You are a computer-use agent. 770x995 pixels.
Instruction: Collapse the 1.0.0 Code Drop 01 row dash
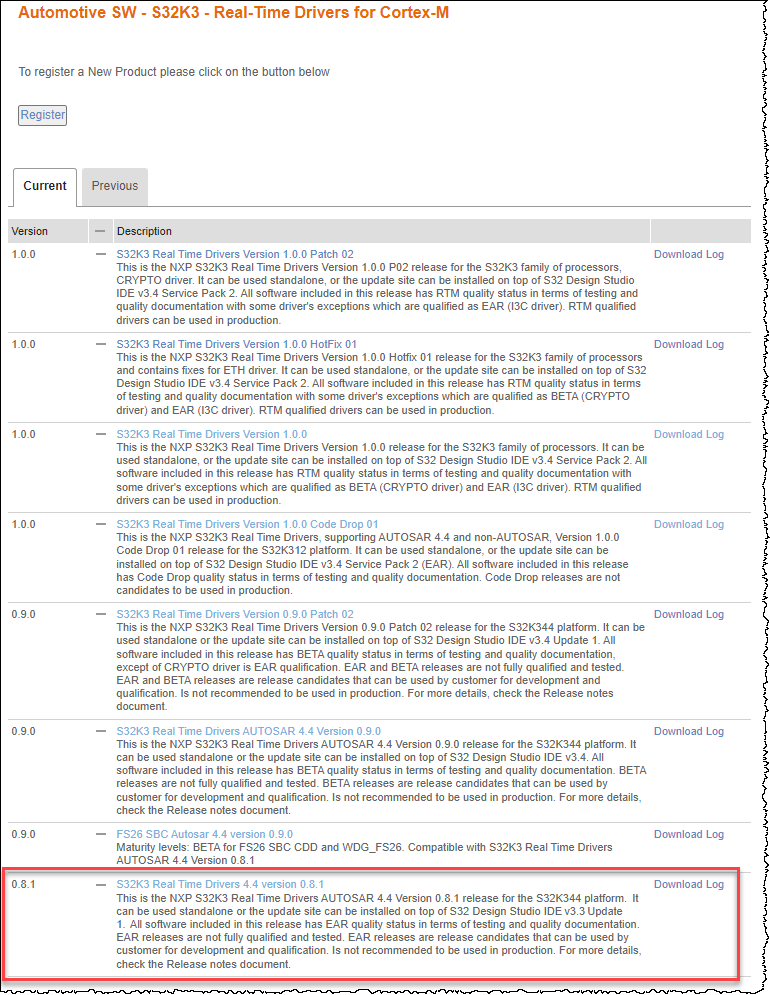pyautogui.click(x=100, y=524)
